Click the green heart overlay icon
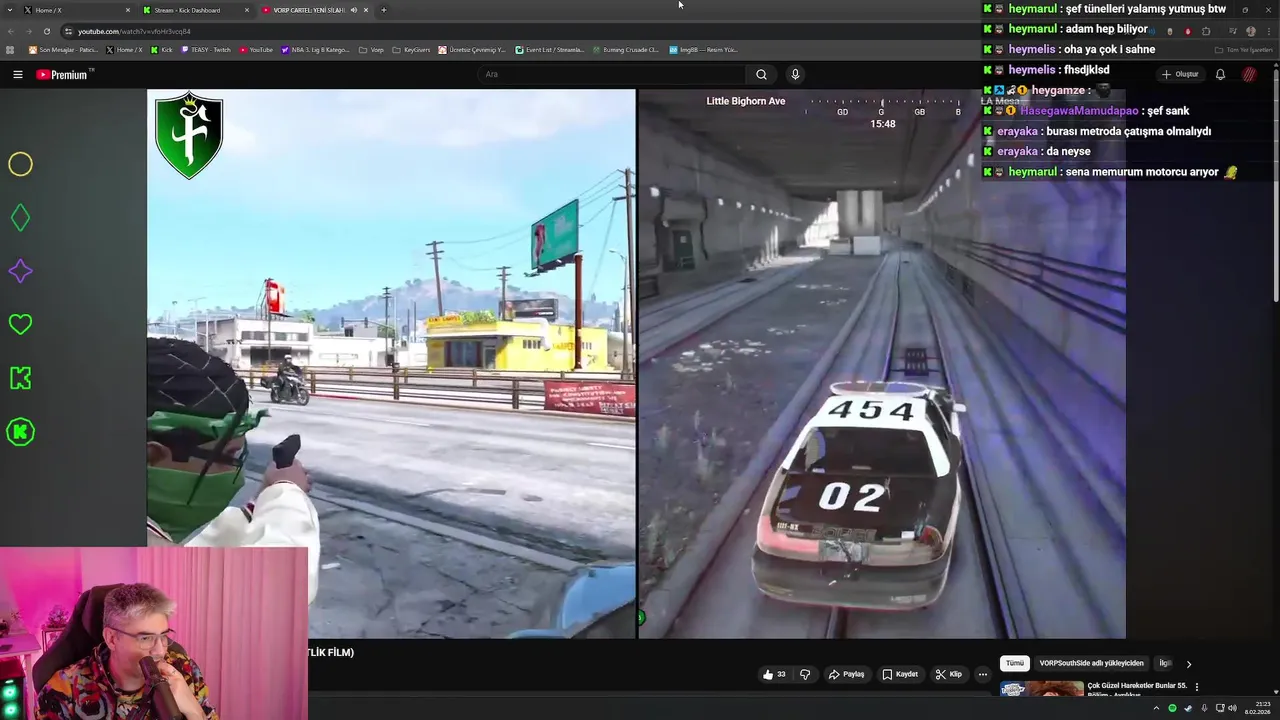The width and height of the screenshot is (1280, 720). point(20,324)
